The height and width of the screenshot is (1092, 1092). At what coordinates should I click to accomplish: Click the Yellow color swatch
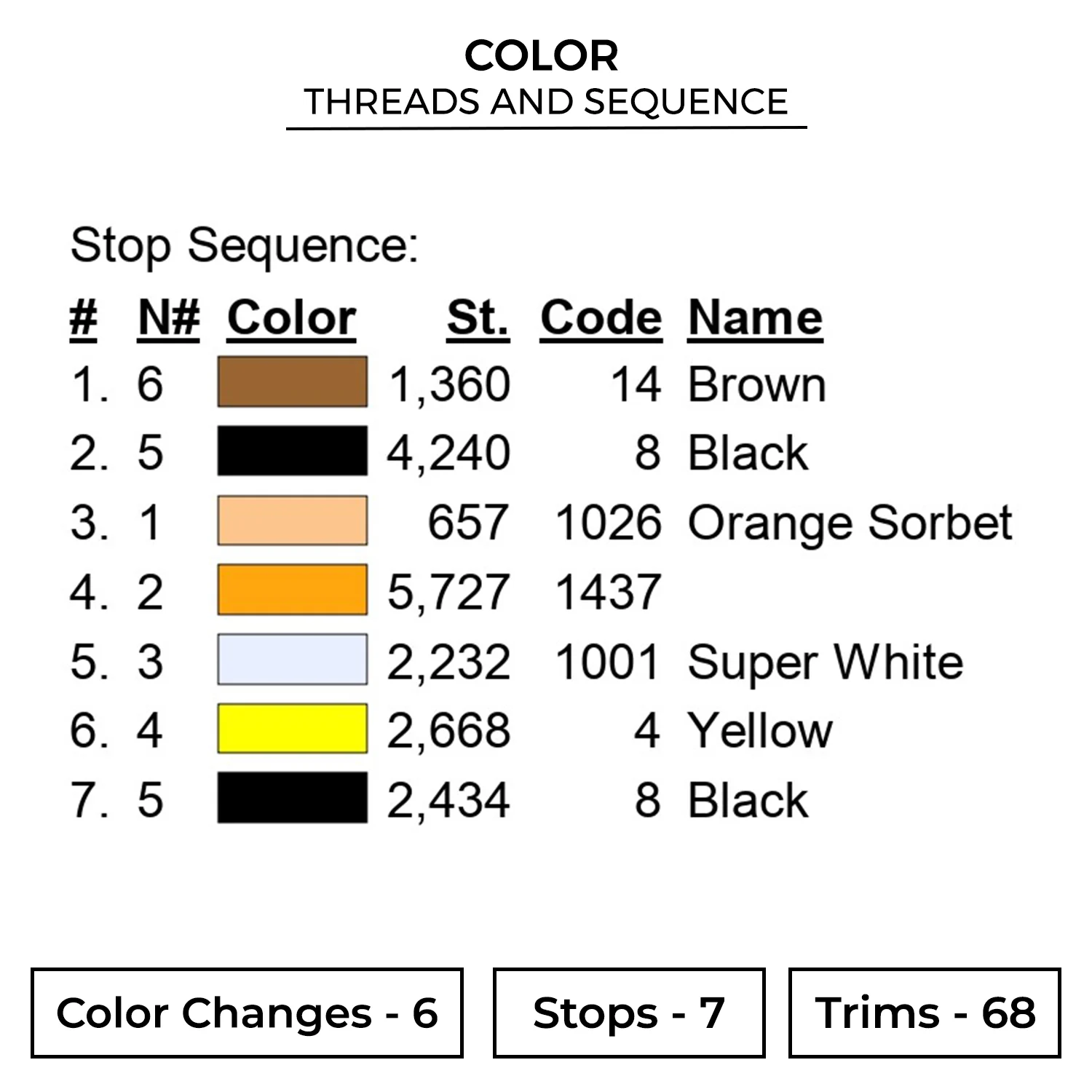(x=292, y=728)
